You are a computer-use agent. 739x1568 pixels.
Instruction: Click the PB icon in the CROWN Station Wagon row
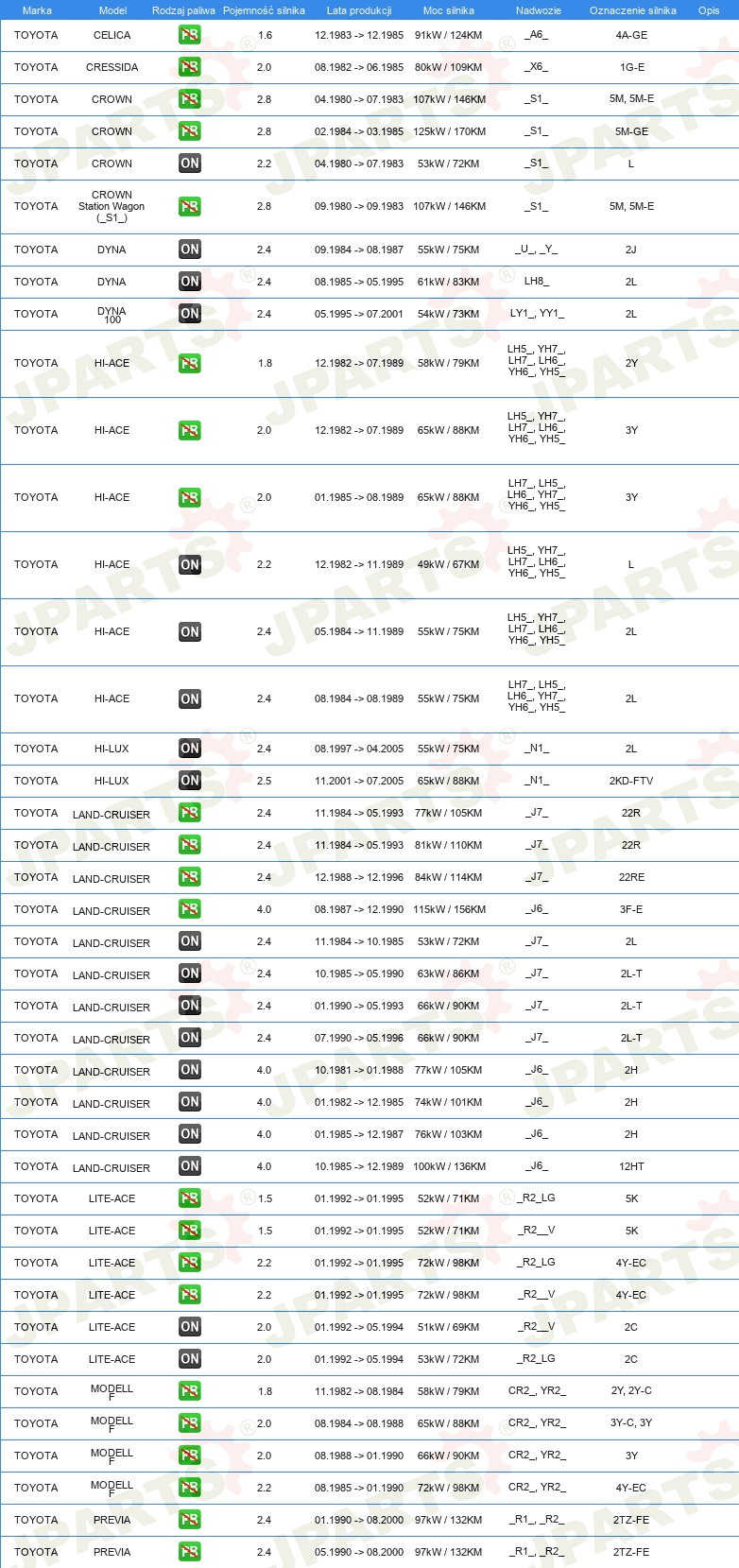190,206
